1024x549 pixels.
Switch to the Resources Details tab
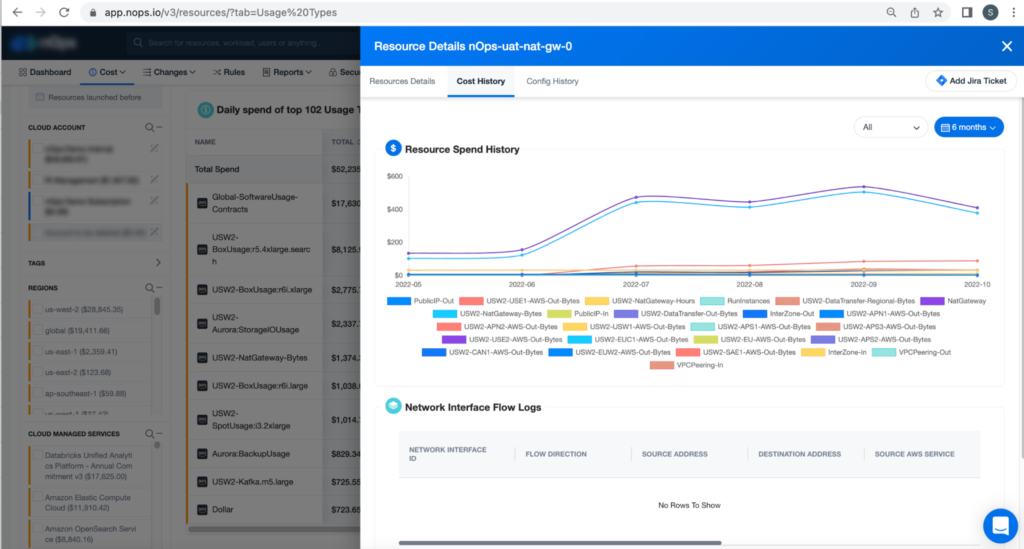point(402,81)
